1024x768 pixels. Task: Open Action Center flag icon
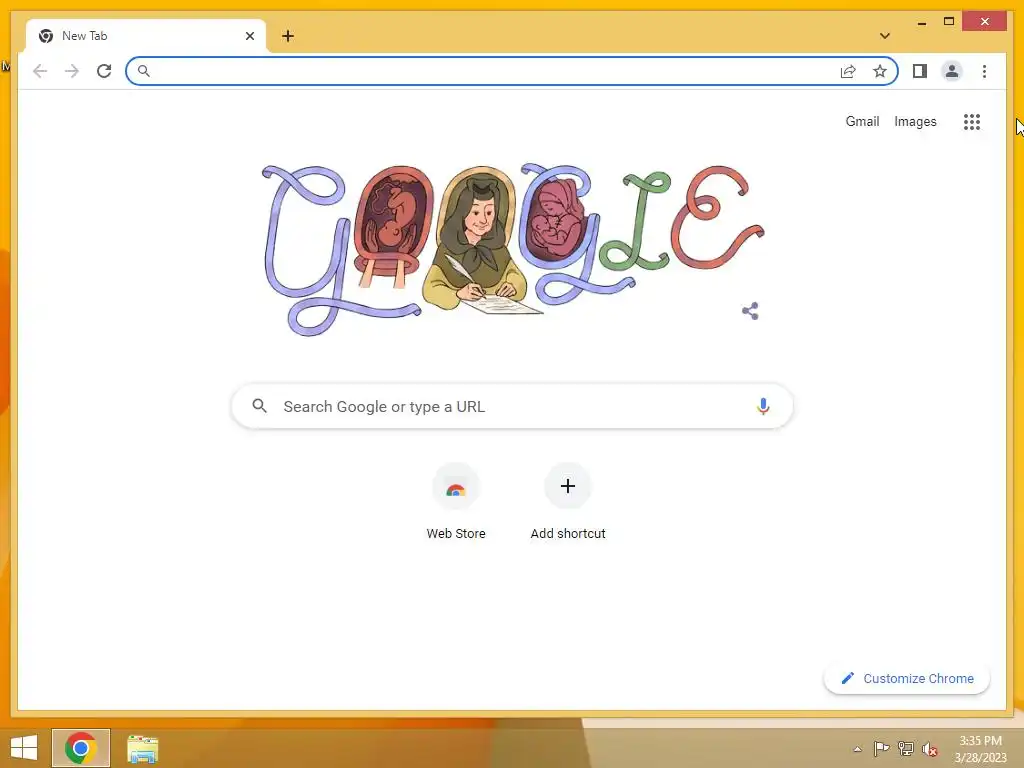[x=881, y=748]
